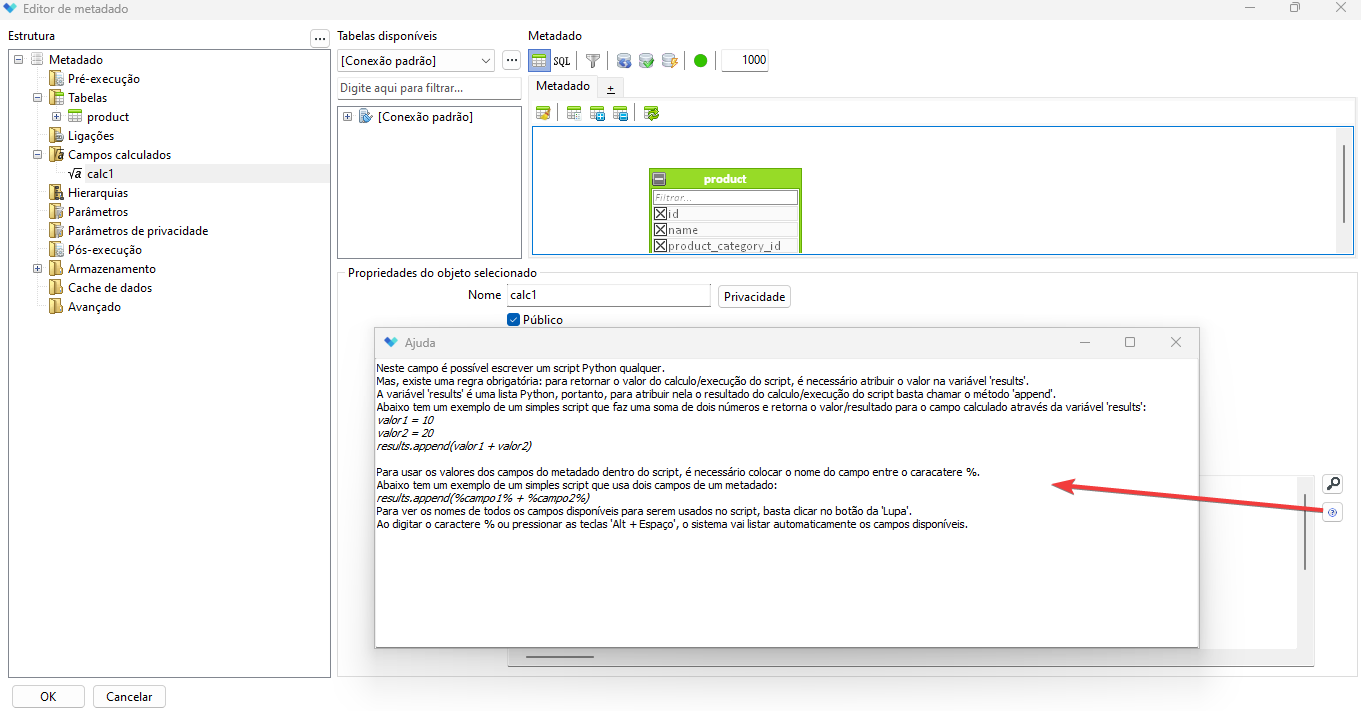Select calc1 in the structure tree

tap(100, 174)
